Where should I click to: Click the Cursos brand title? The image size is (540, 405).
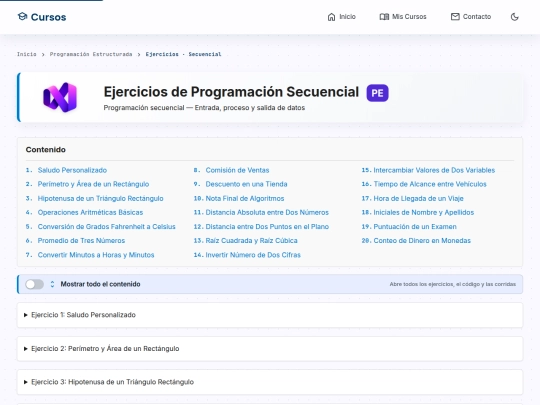(49, 17)
